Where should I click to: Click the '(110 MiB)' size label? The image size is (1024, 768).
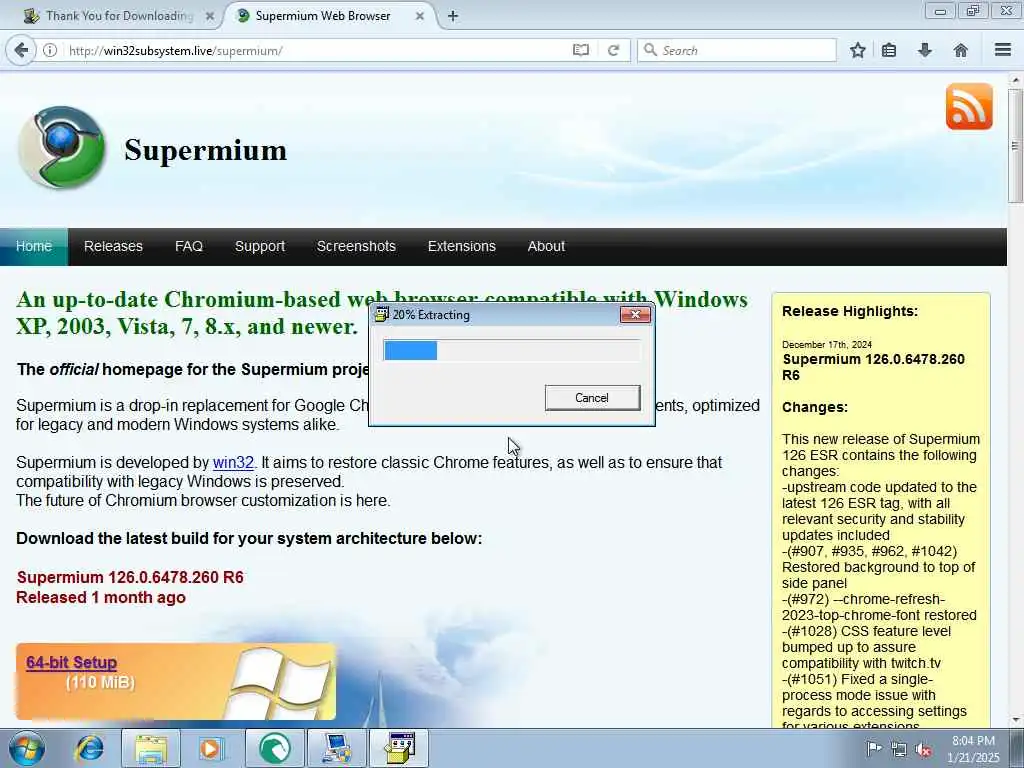(x=100, y=682)
